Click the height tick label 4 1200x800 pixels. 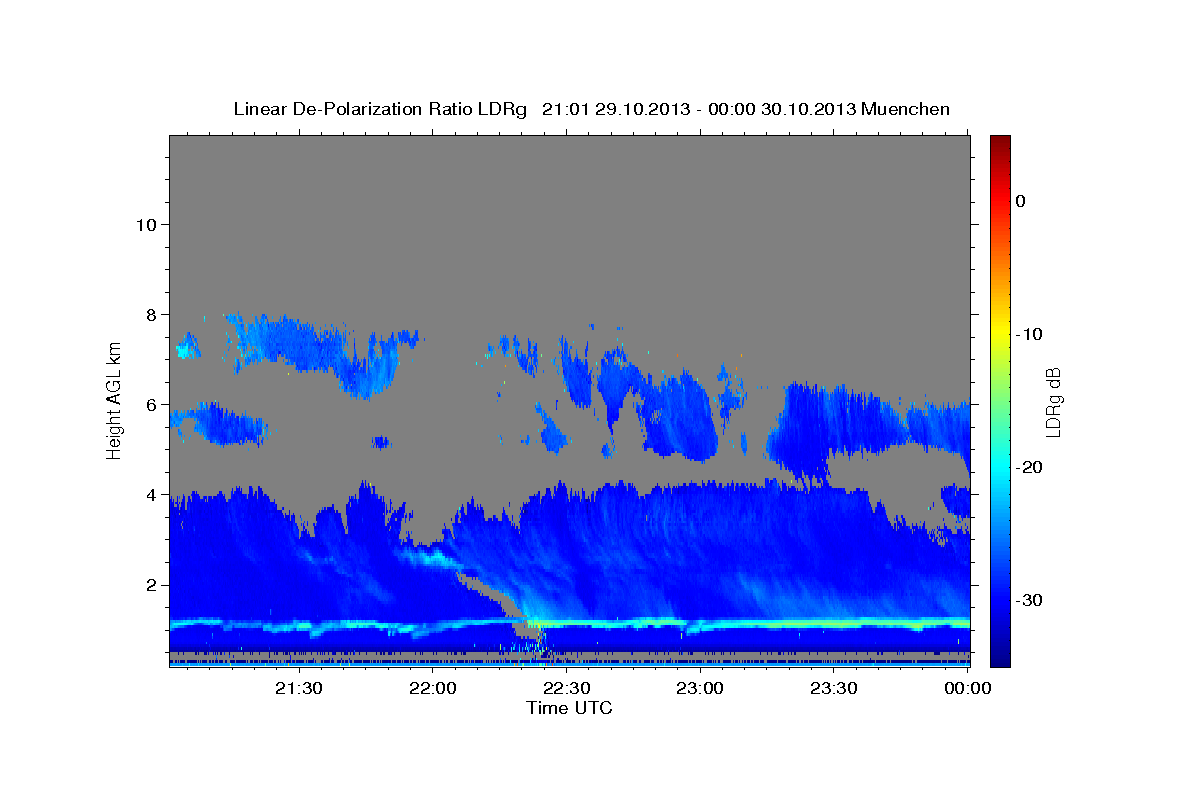(150, 495)
